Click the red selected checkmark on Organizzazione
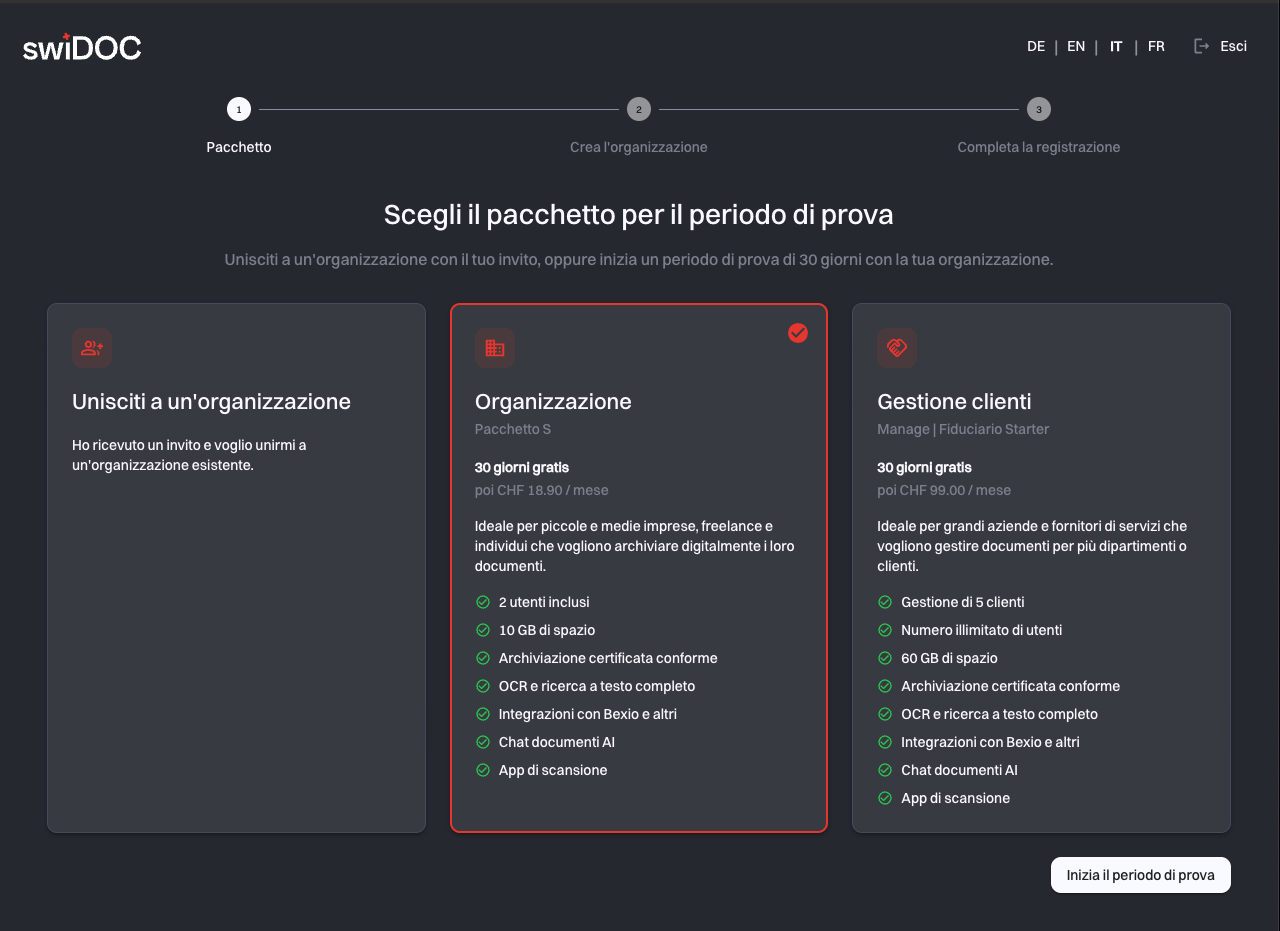This screenshot has width=1280, height=931. tap(798, 333)
